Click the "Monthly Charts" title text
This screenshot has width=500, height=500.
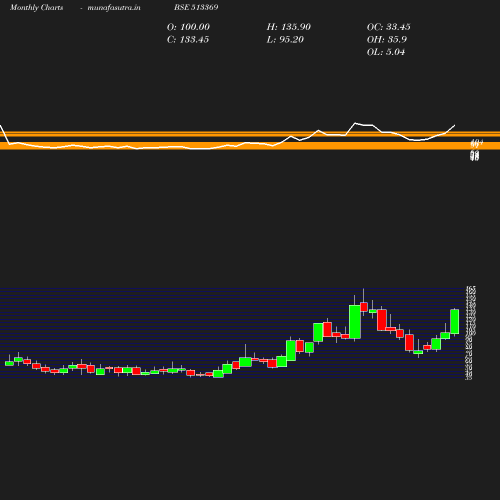click(x=36, y=8)
